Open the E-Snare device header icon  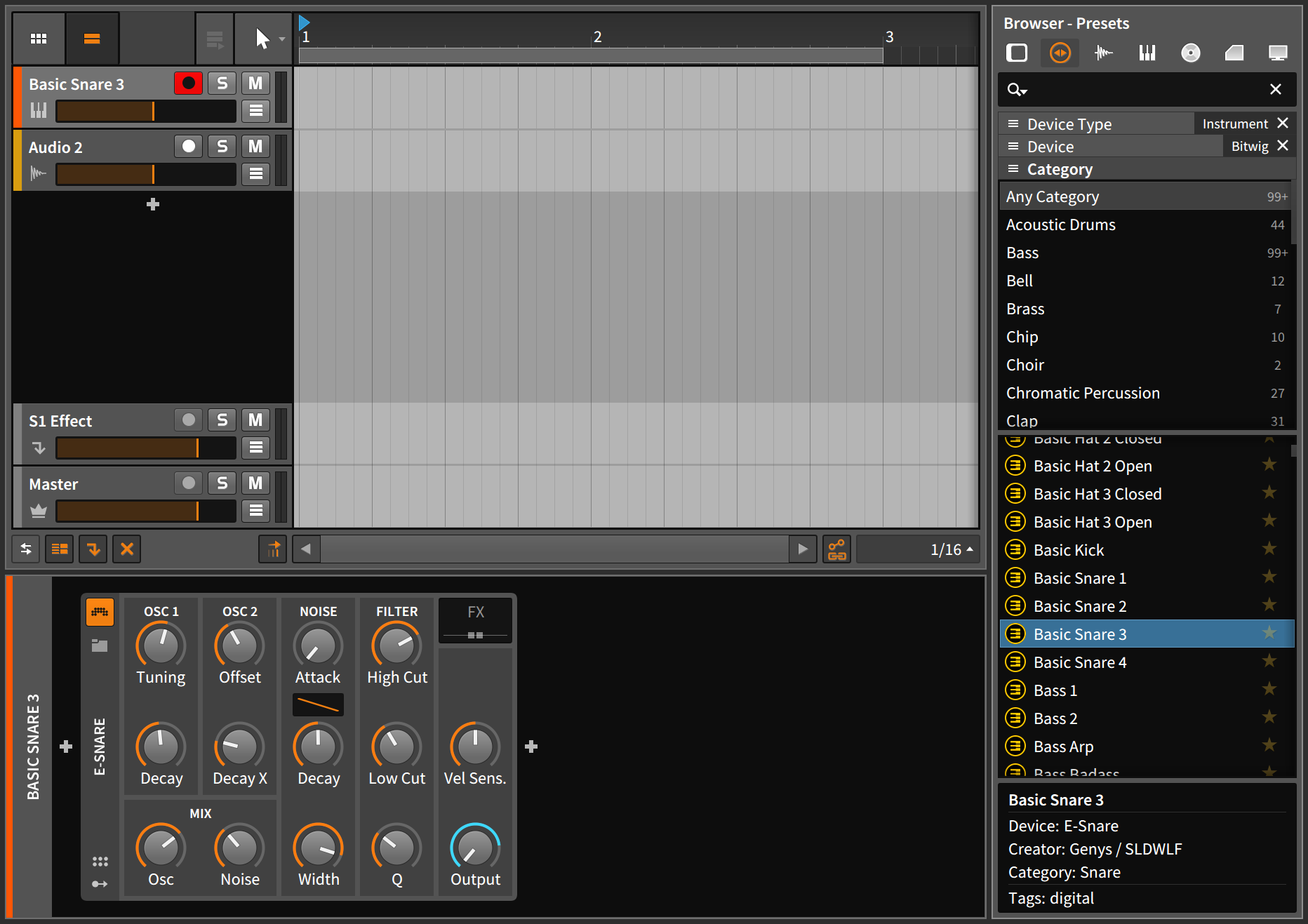coord(100,612)
